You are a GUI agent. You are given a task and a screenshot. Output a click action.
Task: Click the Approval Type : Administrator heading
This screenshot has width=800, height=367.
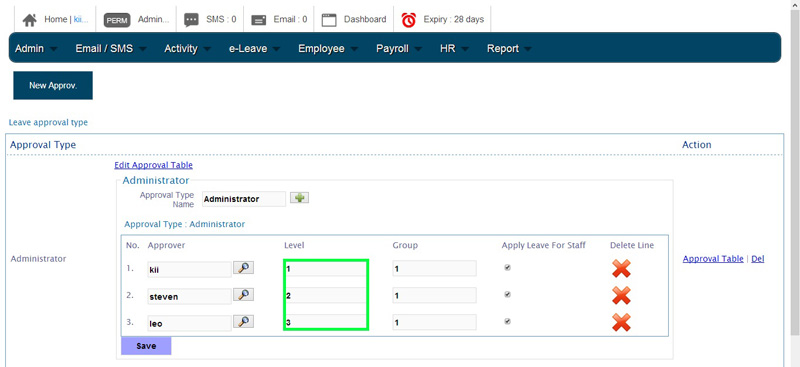point(185,224)
